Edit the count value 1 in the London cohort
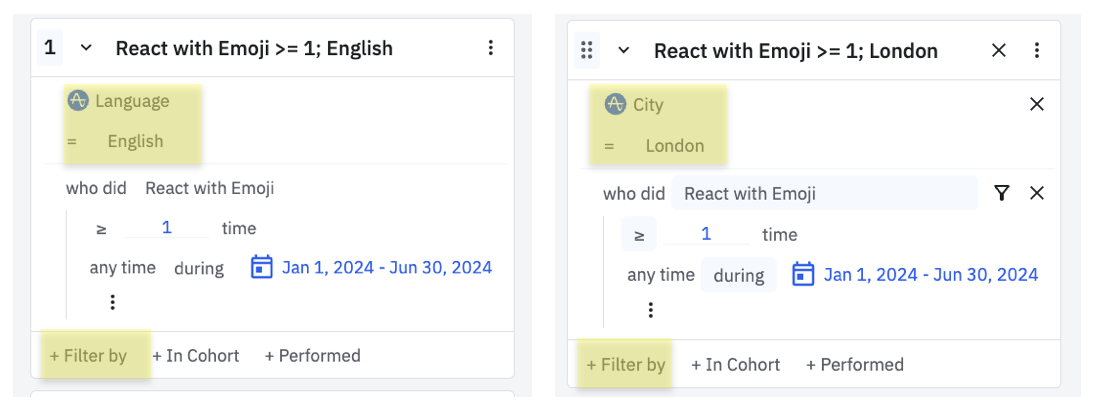This screenshot has height=408, width=1100. click(706, 234)
